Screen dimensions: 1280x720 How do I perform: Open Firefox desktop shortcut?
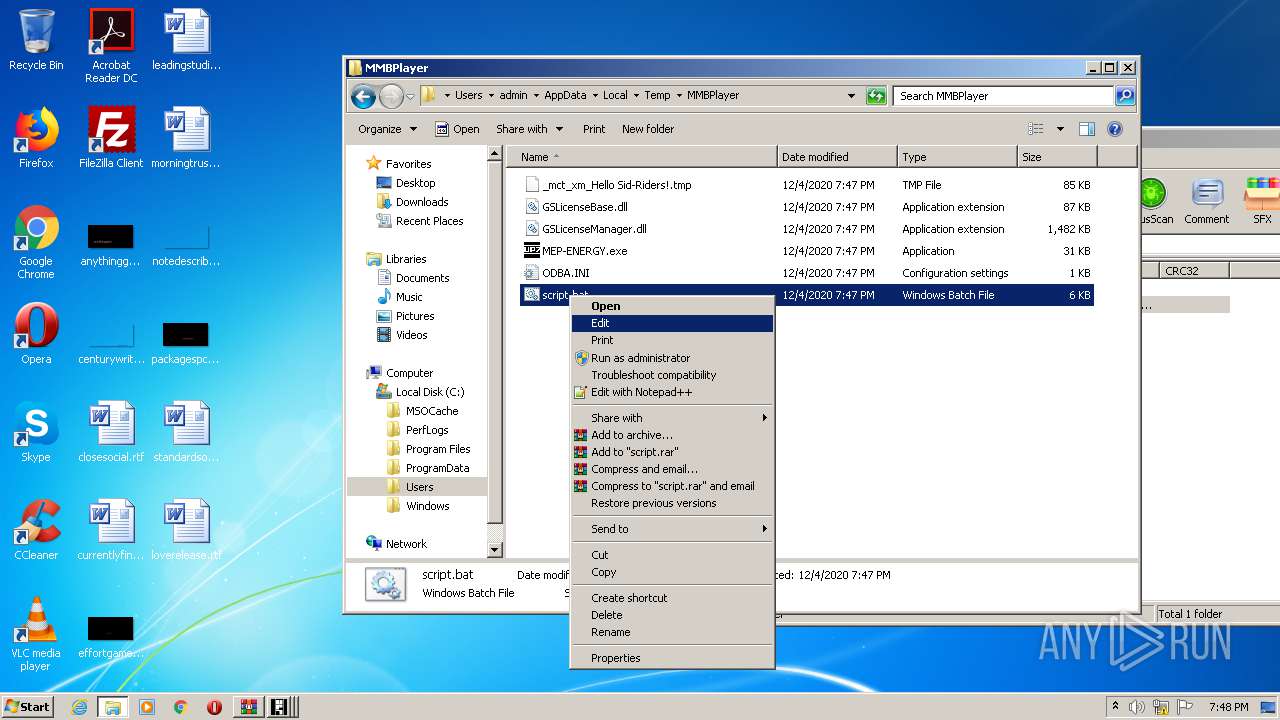(x=36, y=137)
